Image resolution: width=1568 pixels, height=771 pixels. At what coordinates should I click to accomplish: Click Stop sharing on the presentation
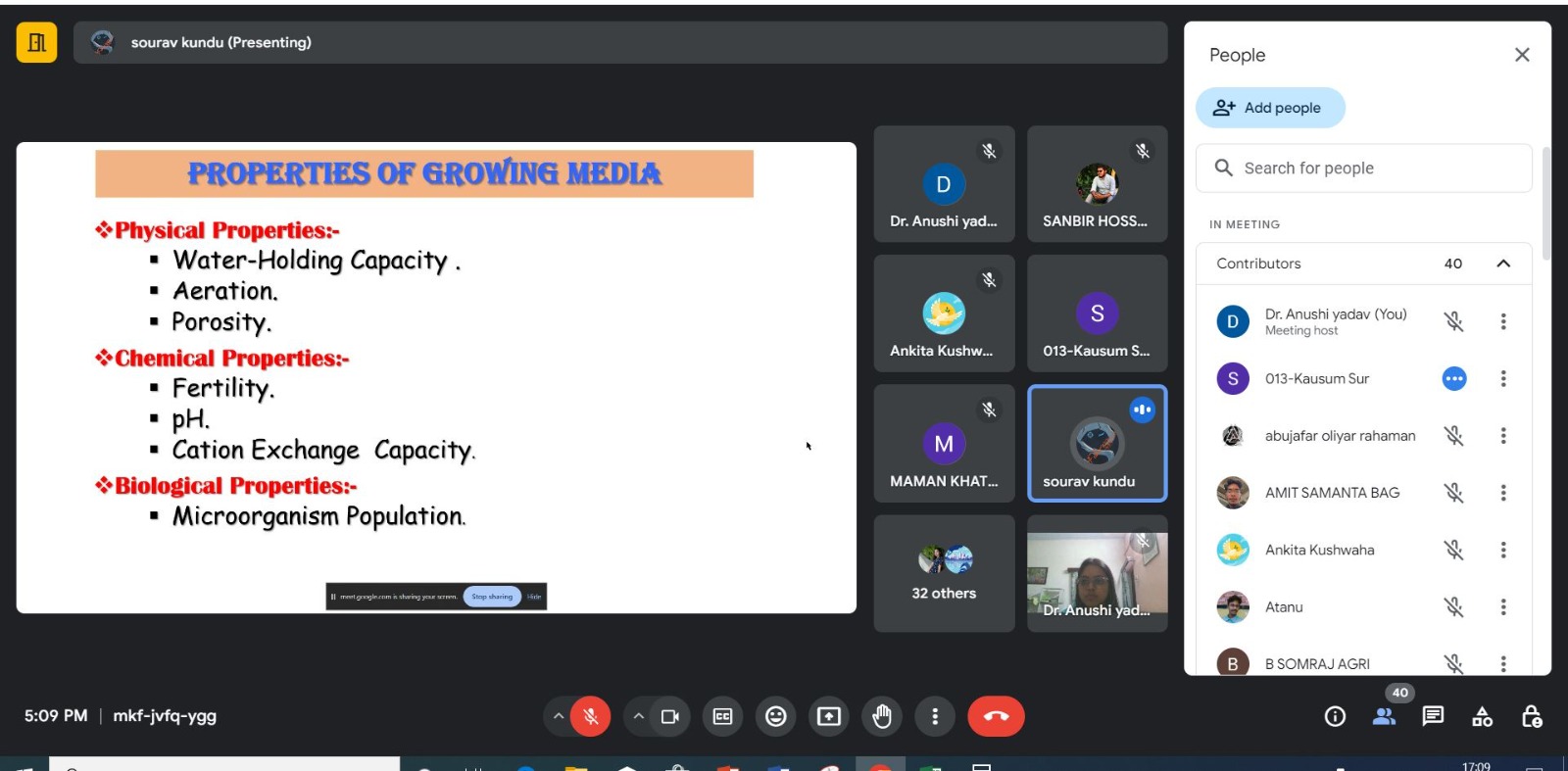pyautogui.click(x=492, y=597)
